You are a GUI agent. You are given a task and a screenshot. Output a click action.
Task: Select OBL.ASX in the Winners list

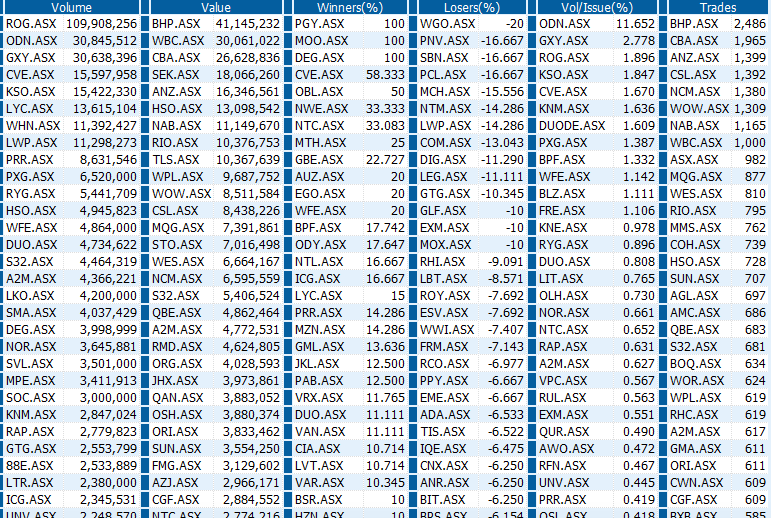click(x=319, y=92)
